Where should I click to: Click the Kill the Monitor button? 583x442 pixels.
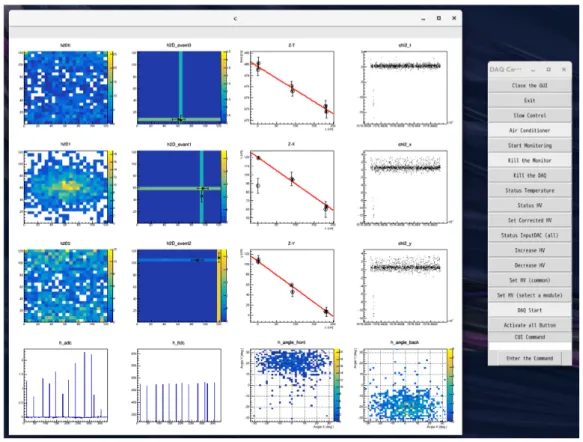click(x=529, y=160)
